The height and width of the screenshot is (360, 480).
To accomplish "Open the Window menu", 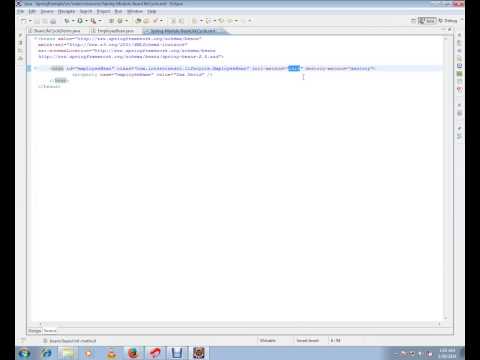I will point(135,12).
